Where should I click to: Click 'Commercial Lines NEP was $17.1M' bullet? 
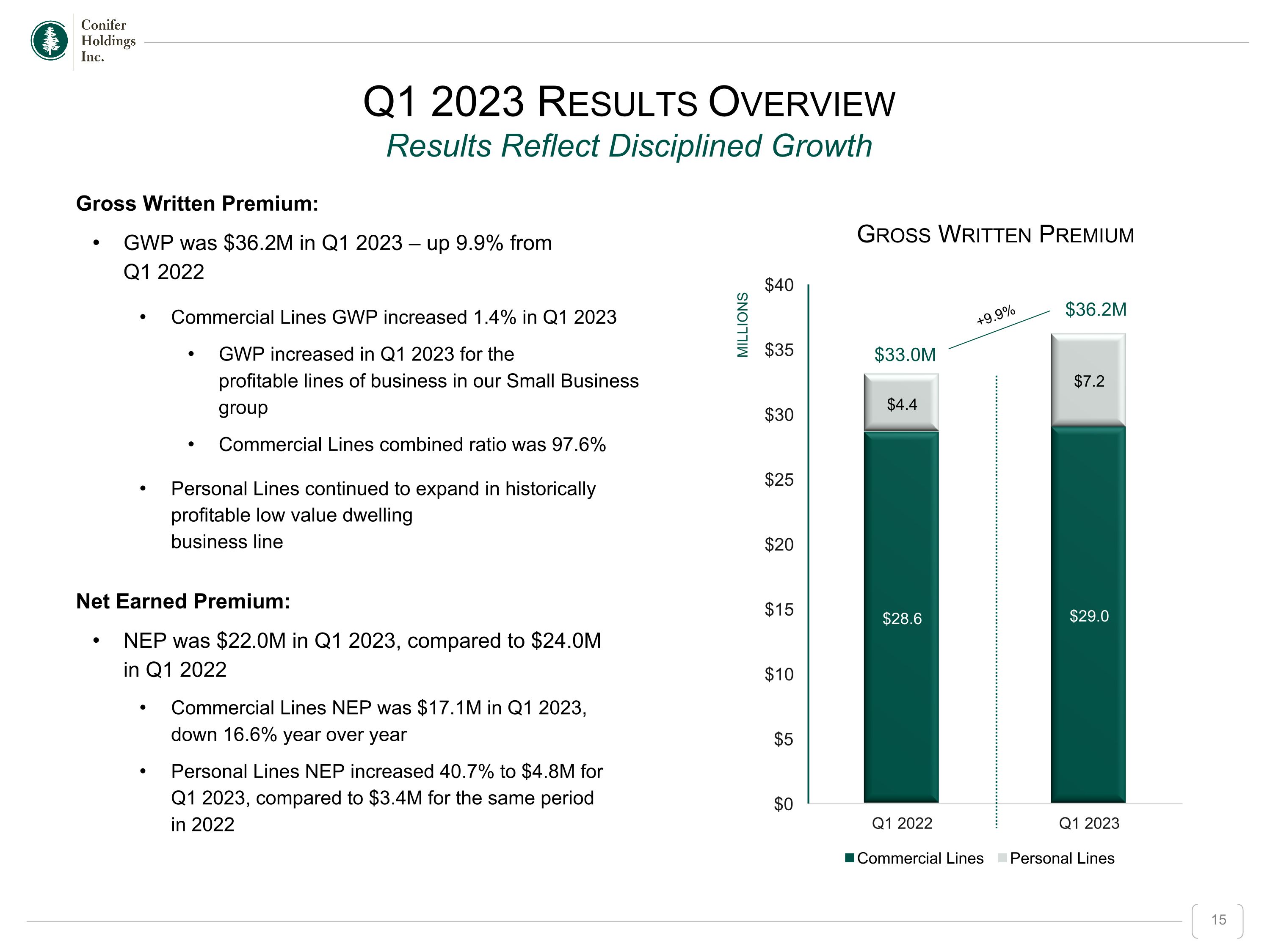click(379, 721)
